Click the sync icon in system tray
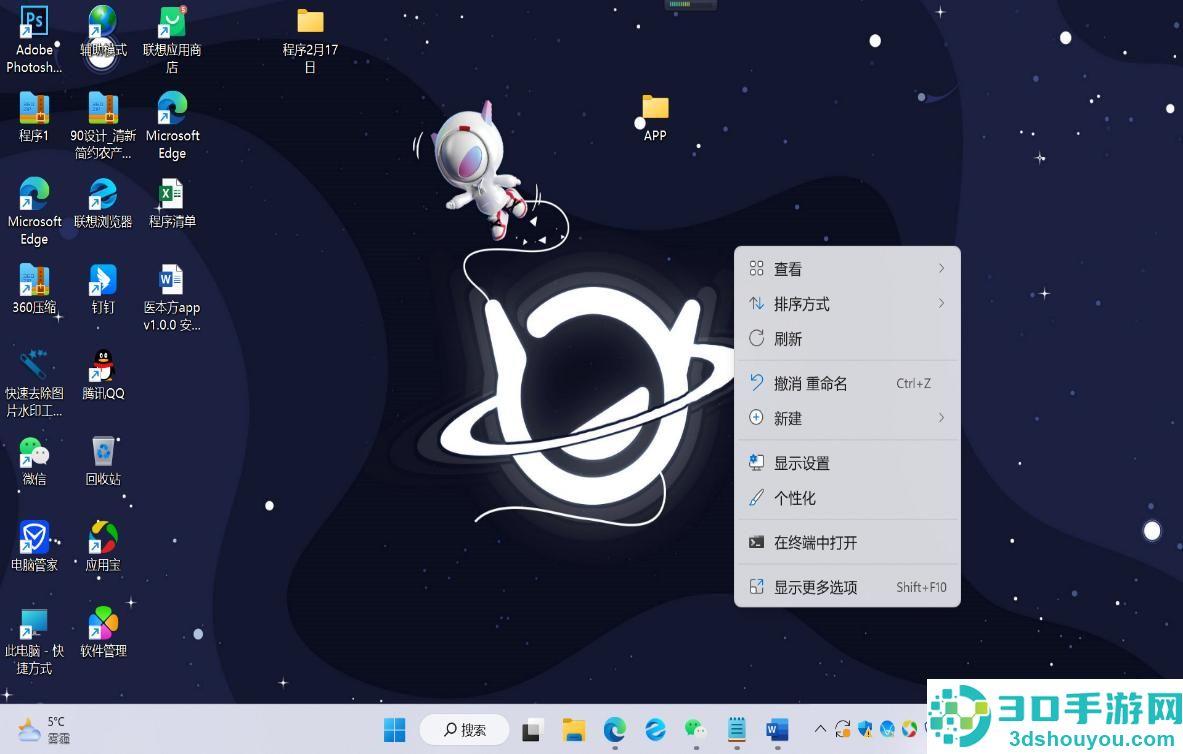Screen dimensions: 1183x754 click(843, 729)
